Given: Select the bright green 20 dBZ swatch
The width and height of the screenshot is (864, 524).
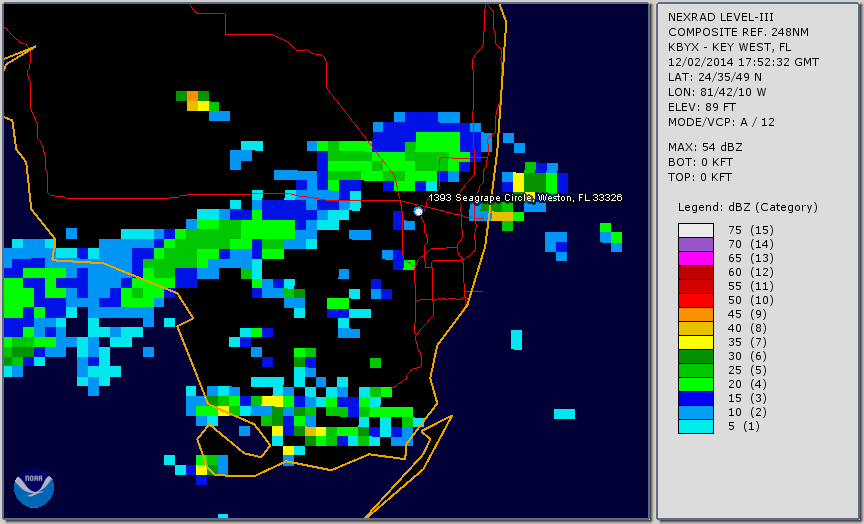Looking at the screenshot, I should [x=696, y=385].
